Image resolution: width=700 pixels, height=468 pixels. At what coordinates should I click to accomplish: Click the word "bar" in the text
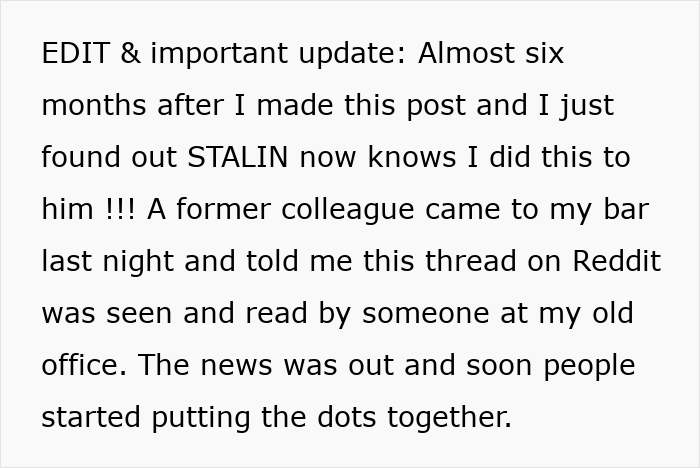pos(627,209)
